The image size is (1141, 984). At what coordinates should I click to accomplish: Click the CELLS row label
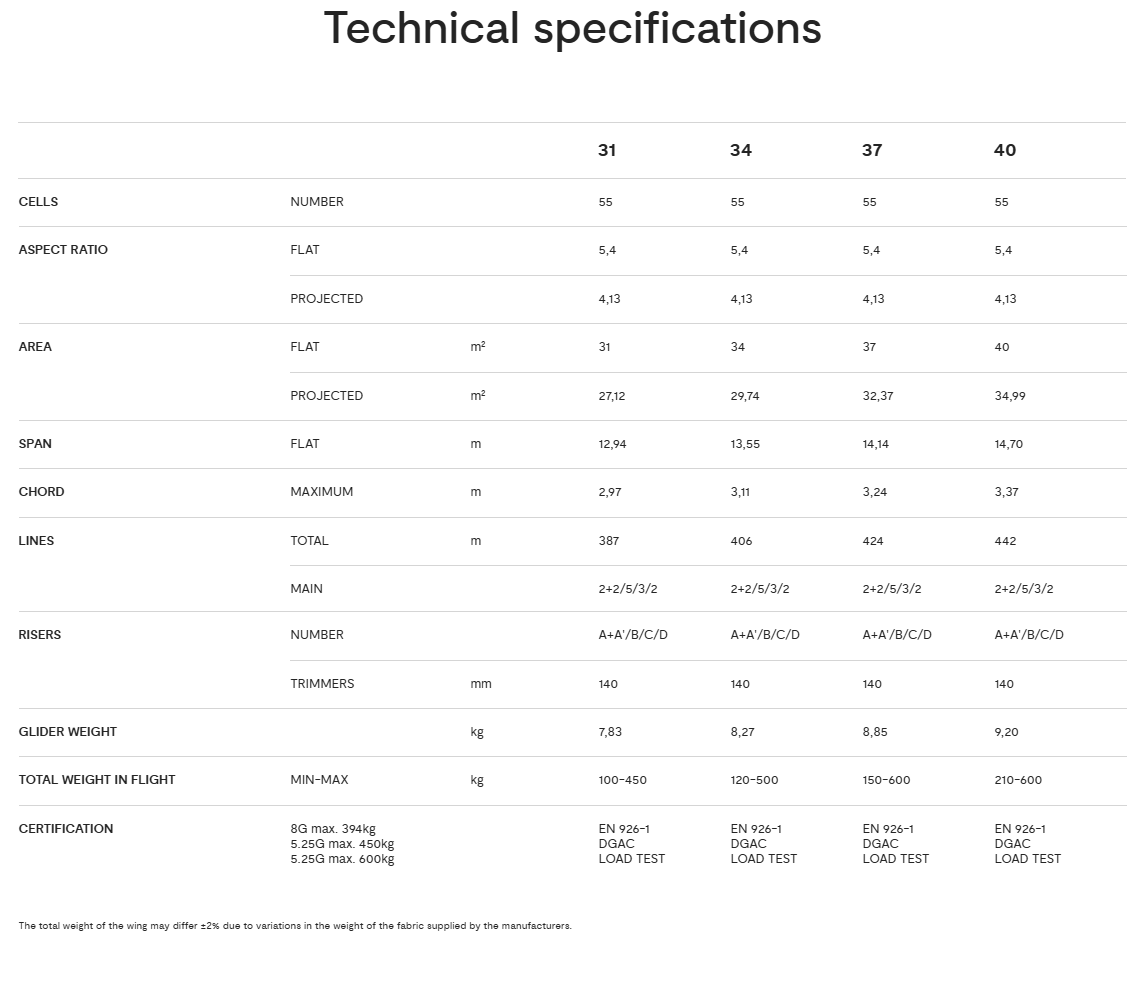pos(38,202)
